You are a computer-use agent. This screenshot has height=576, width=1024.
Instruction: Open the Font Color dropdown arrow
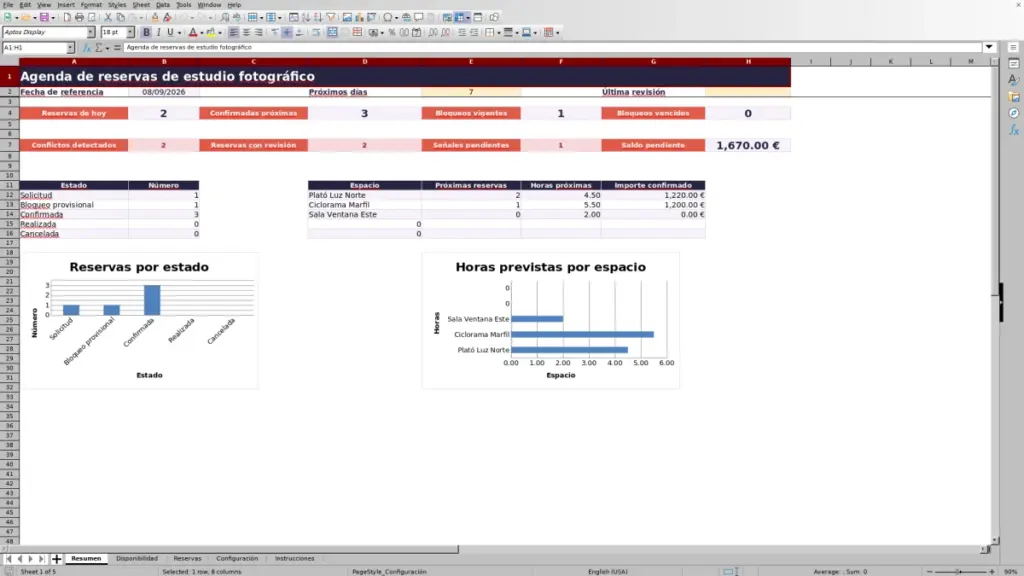(x=201, y=33)
